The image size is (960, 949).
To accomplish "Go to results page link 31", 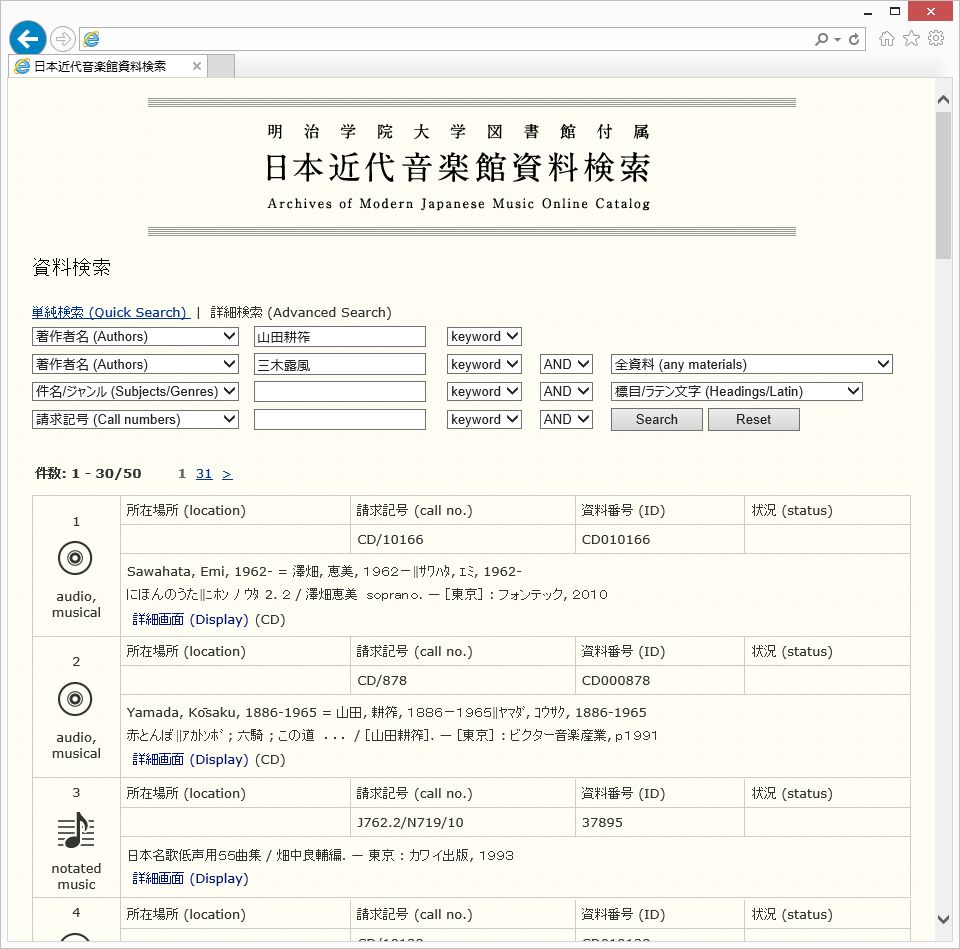I will (204, 473).
